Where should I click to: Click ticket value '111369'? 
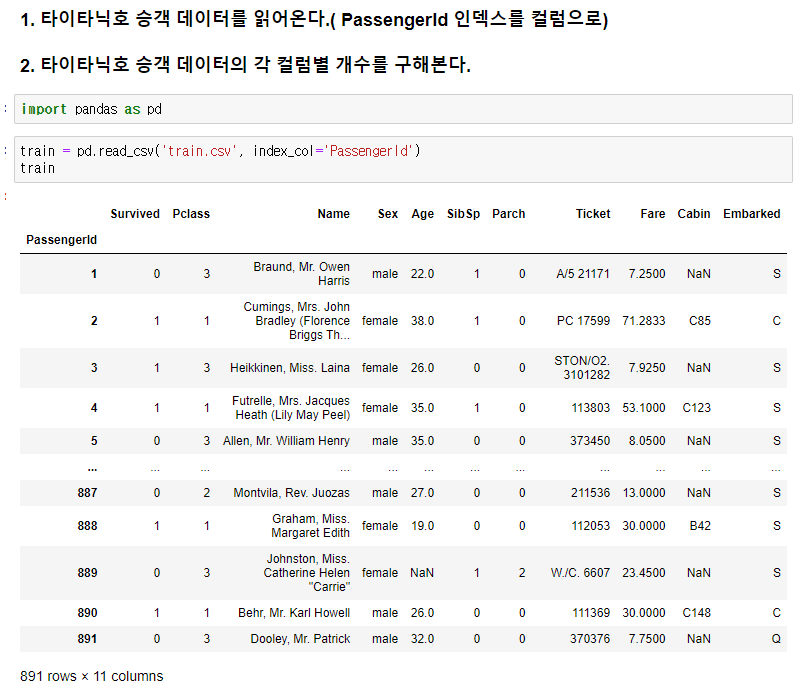tap(591, 613)
